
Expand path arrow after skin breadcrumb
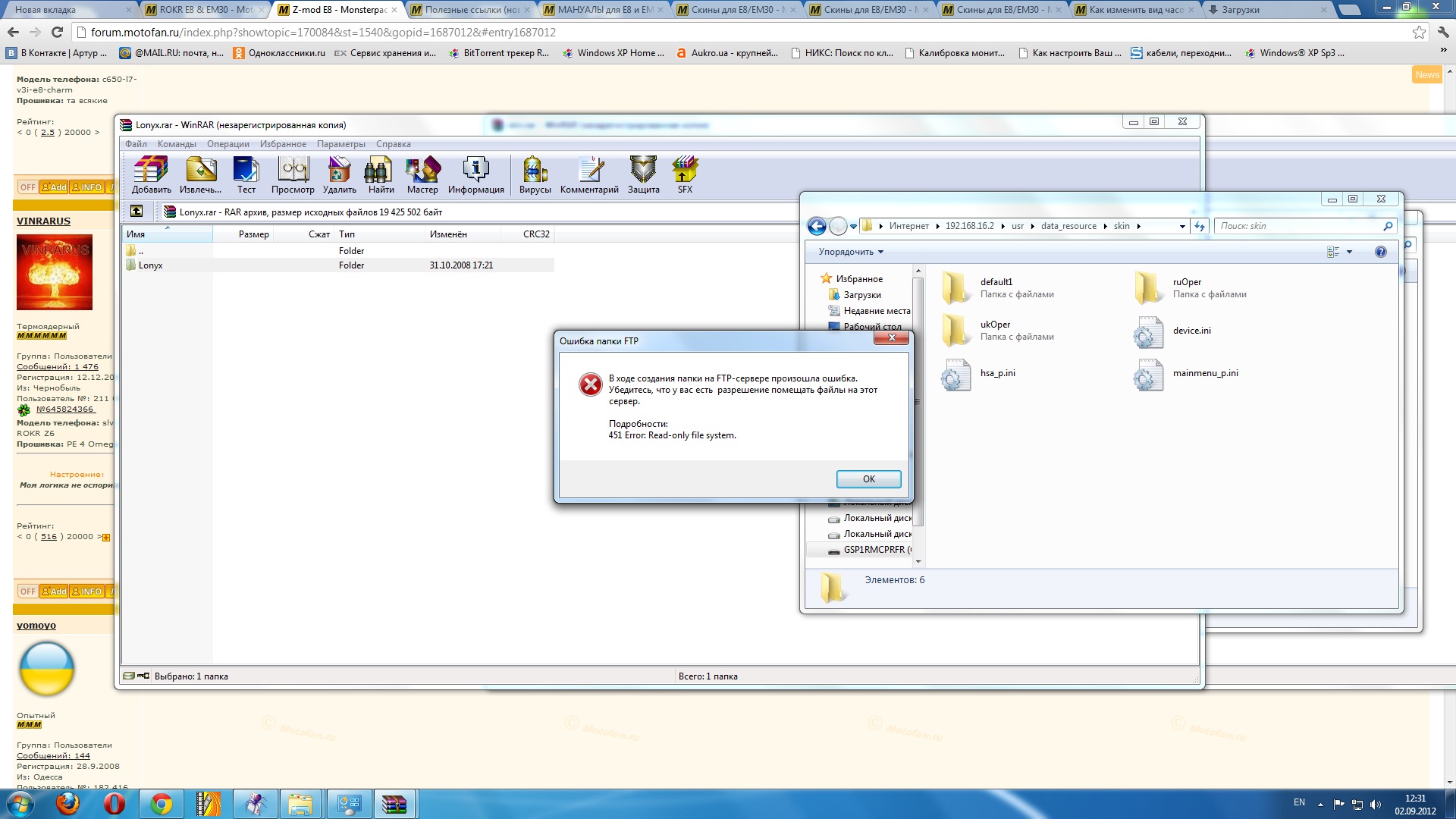(1138, 226)
